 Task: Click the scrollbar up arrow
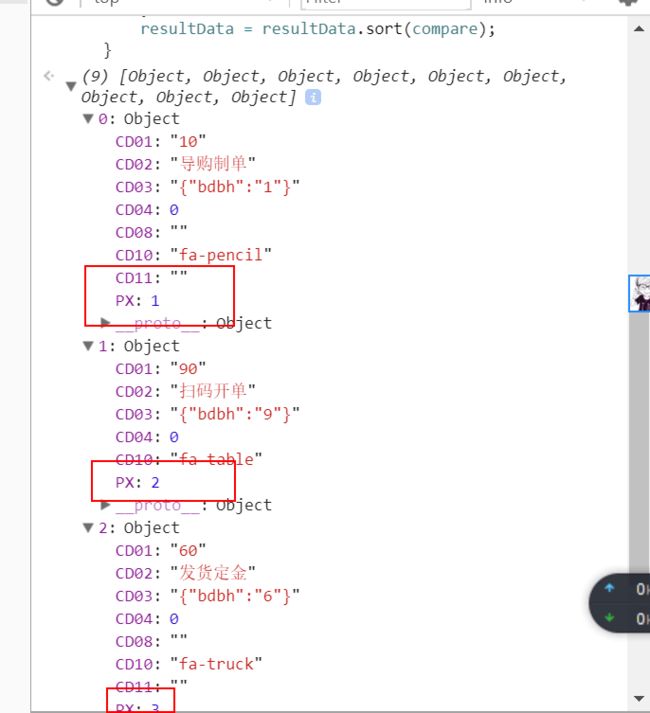639,29
